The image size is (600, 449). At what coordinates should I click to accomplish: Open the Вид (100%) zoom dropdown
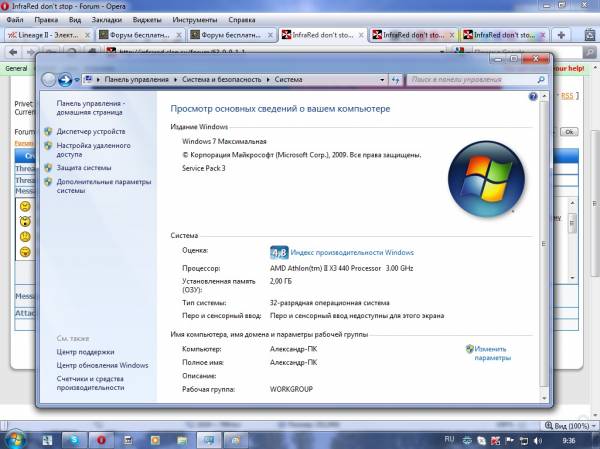571,426
